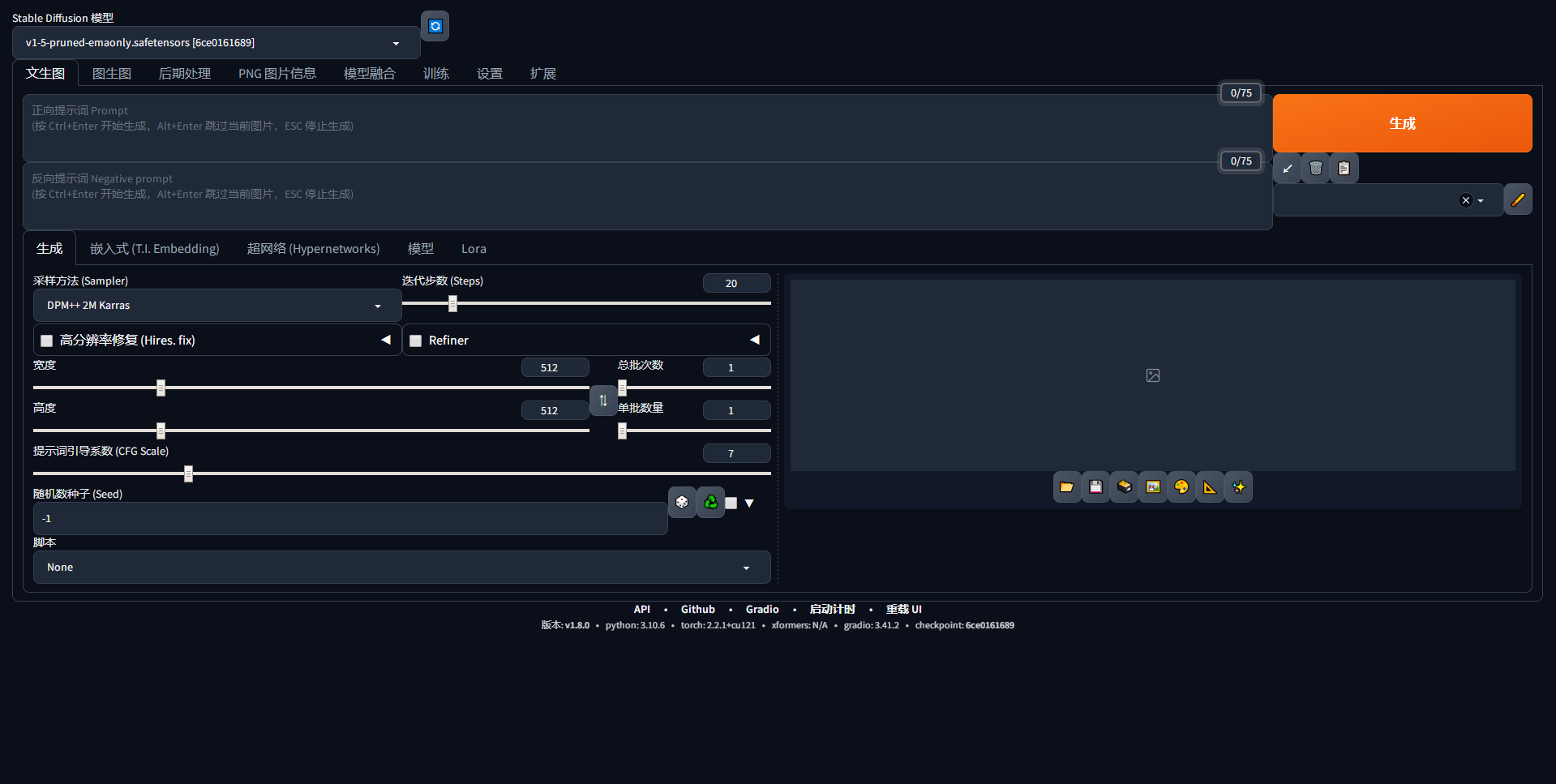Viewport: 1556px width, 784px height.
Task: Expand the extra seed options triangle
Action: (x=749, y=503)
